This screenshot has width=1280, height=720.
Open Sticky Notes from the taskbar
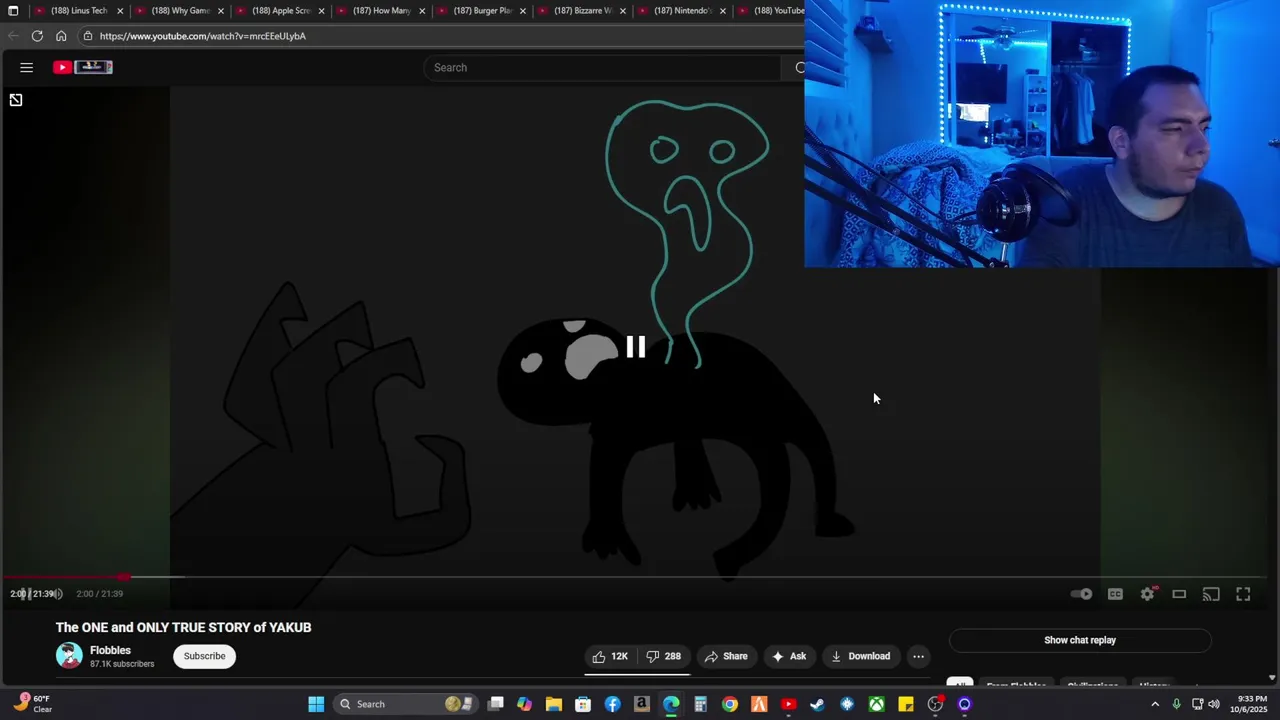click(906, 704)
